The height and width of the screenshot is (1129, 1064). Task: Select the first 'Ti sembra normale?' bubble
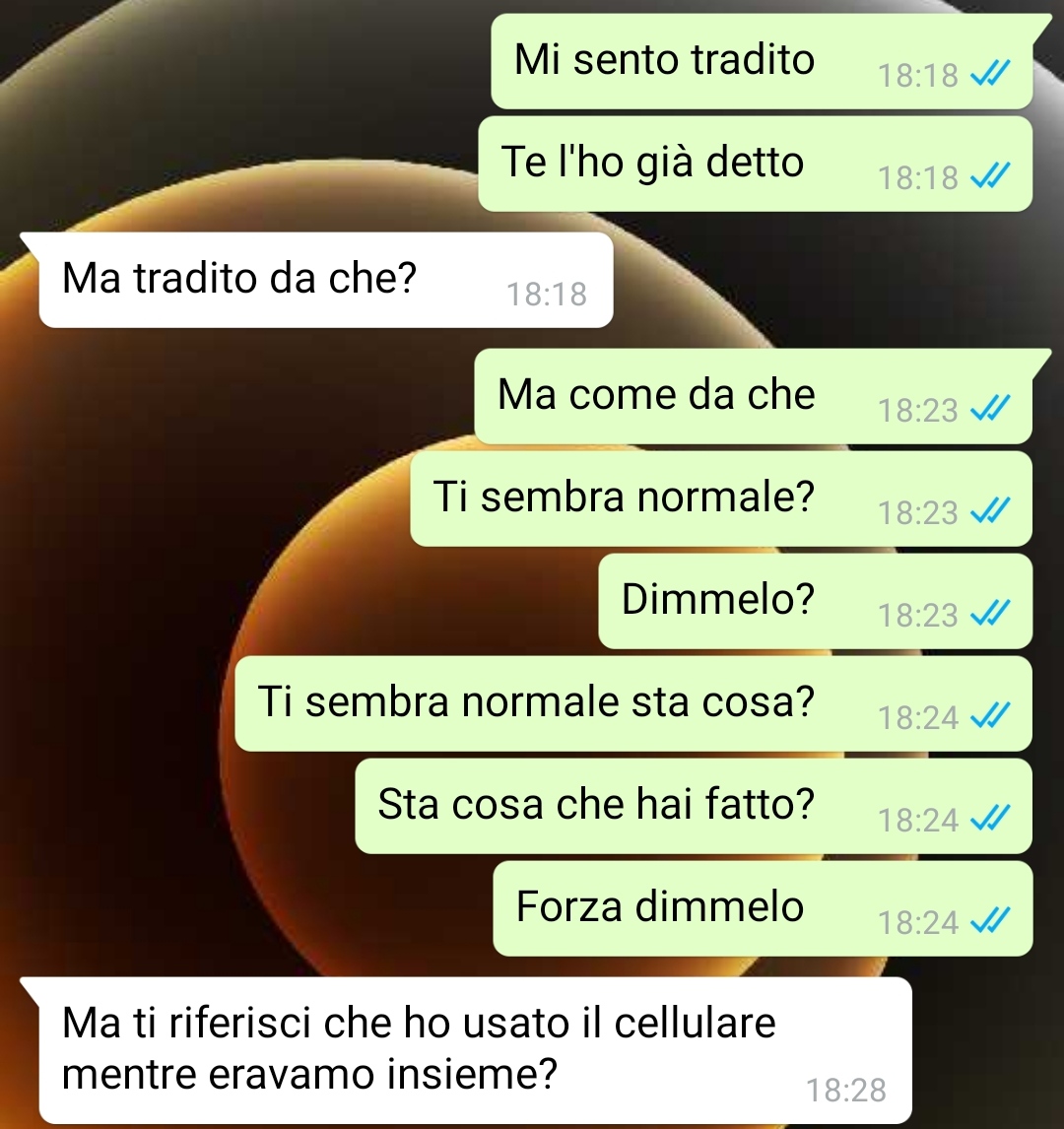pos(721,498)
